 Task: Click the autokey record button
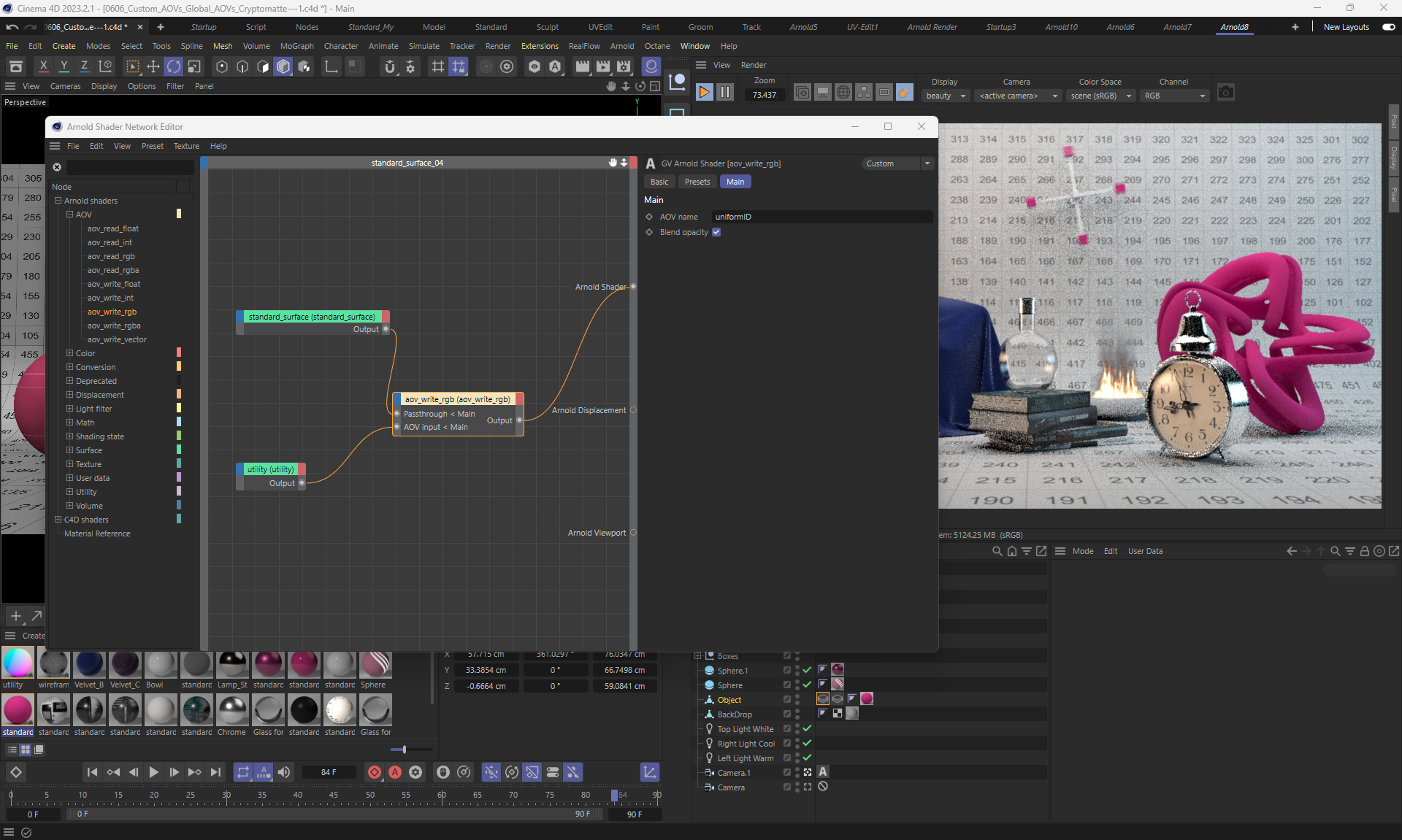(x=395, y=772)
